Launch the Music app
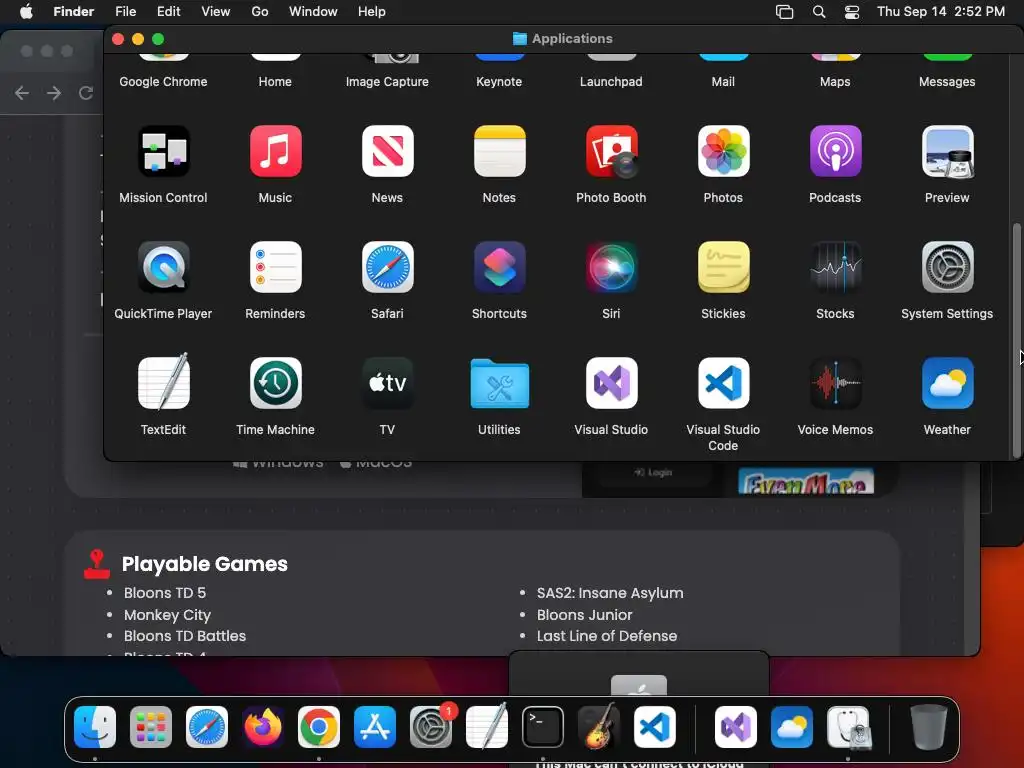This screenshot has width=1024, height=768. [x=276, y=152]
